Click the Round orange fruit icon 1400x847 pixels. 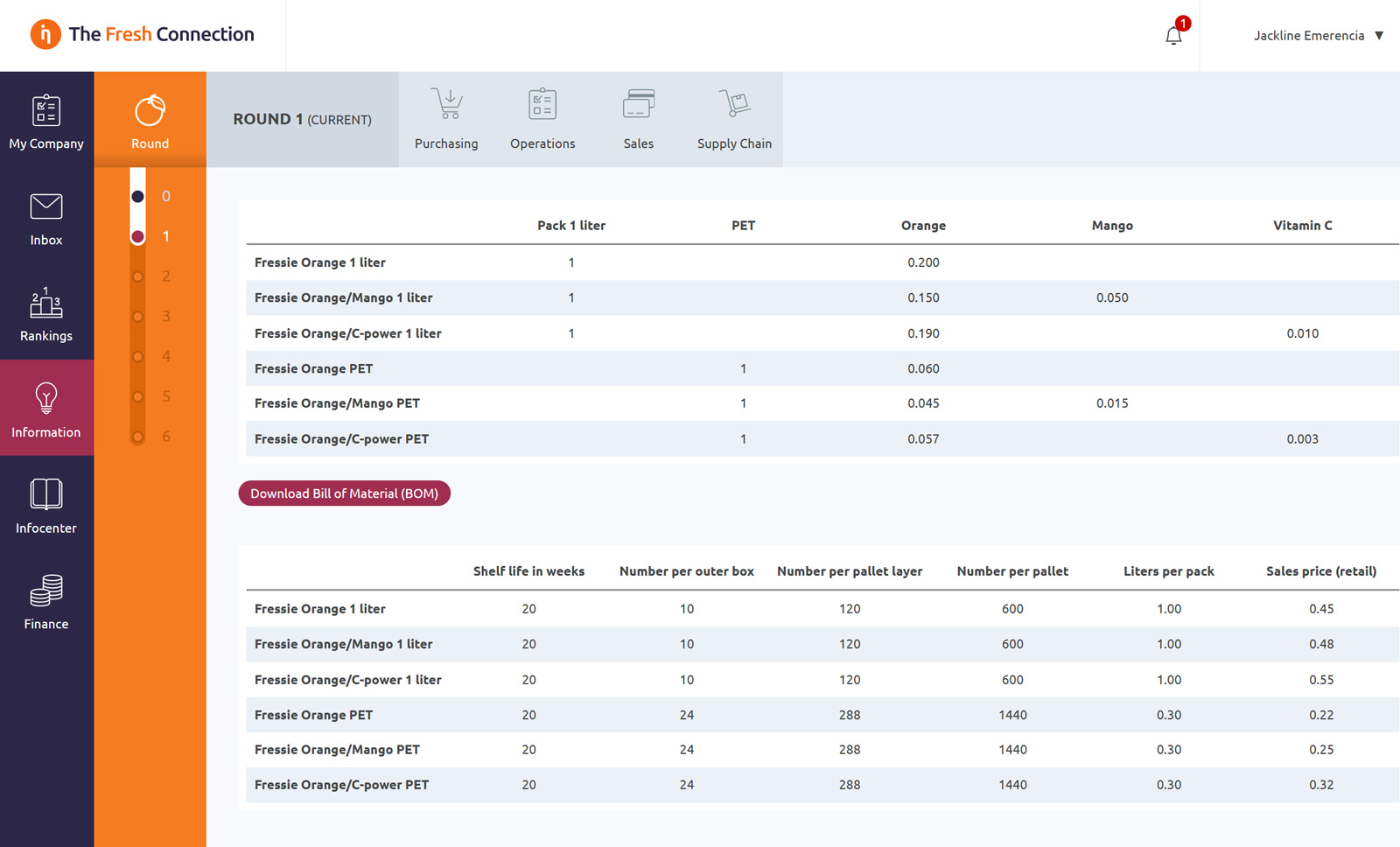click(150, 110)
